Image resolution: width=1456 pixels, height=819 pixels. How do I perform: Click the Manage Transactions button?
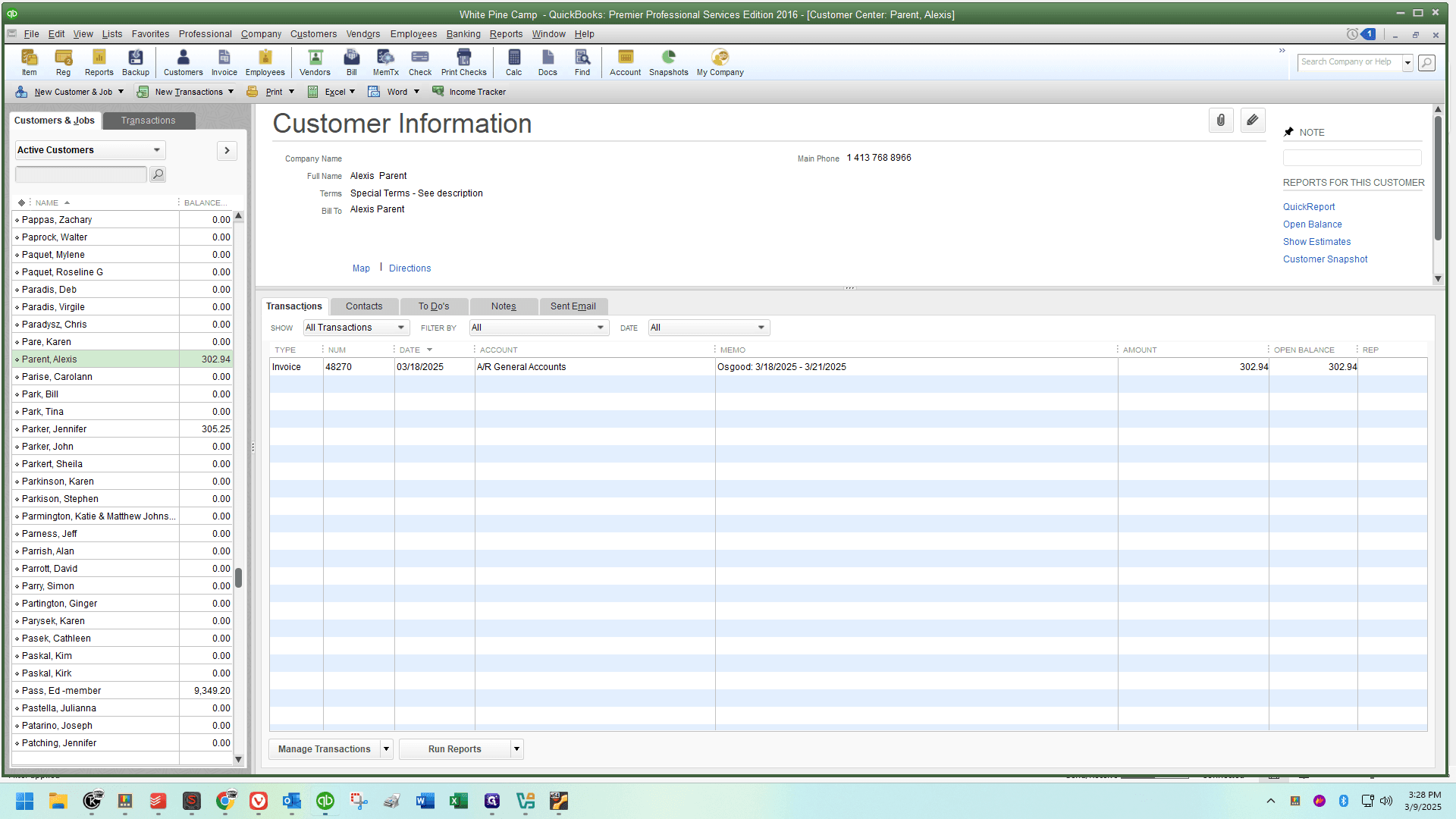[324, 749]
